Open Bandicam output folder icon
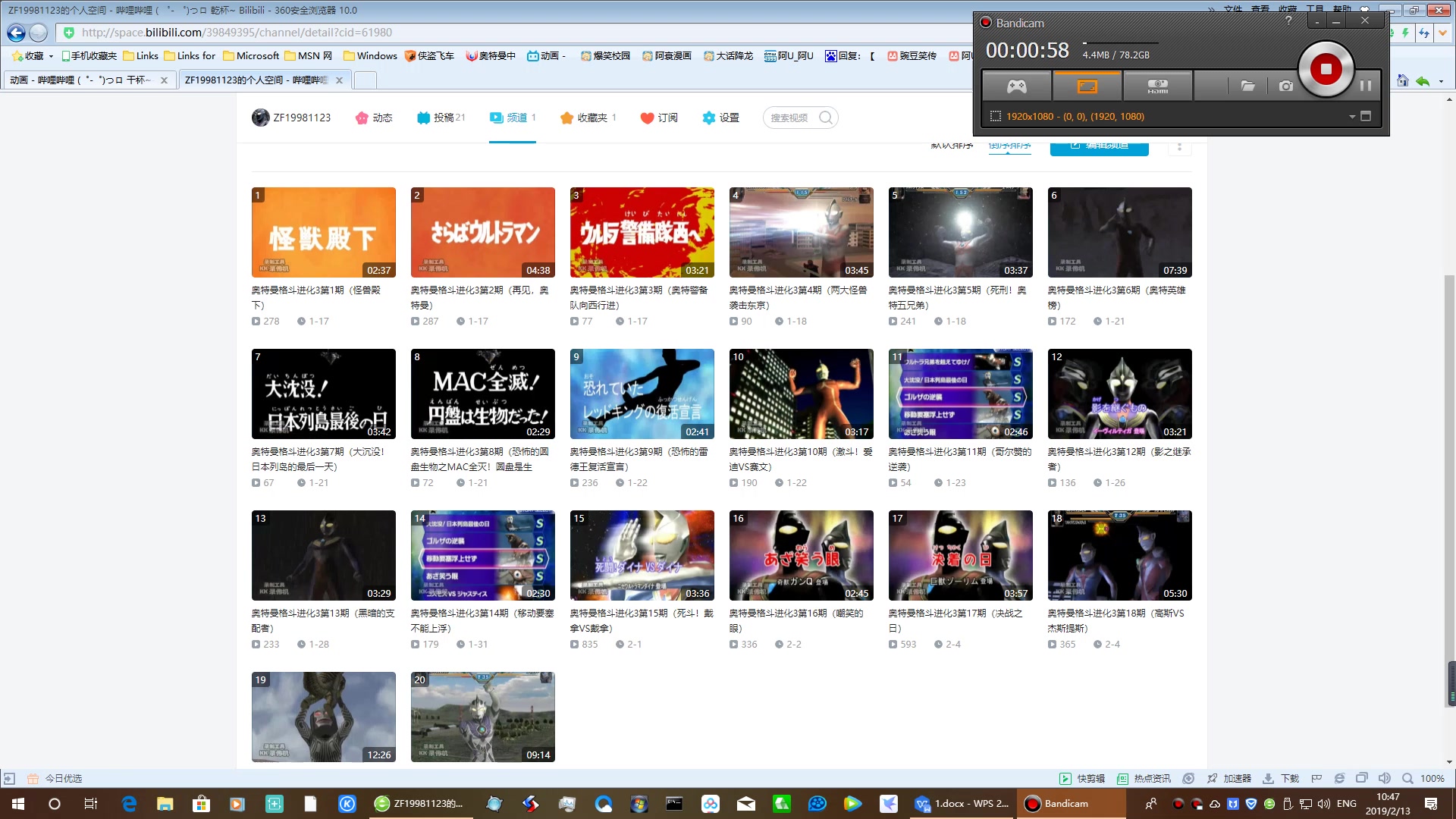Screen dimensions: 1456x819 [1247, 86]
